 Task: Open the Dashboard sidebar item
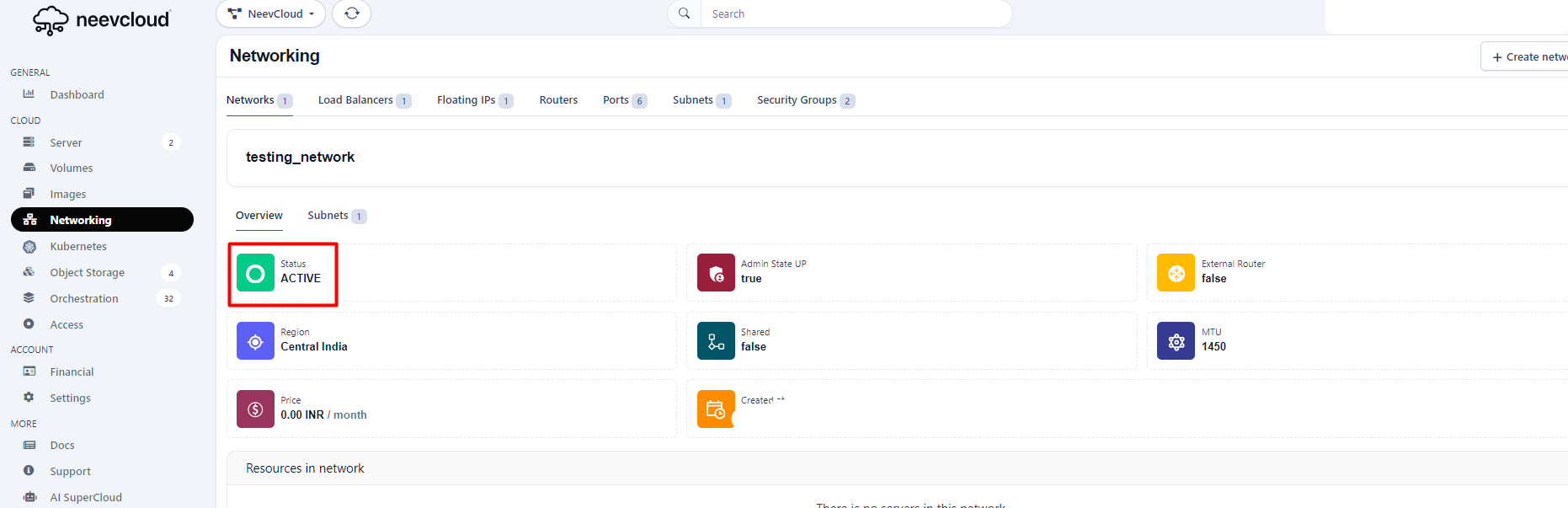pyautogui.click(x=77, y=95)
